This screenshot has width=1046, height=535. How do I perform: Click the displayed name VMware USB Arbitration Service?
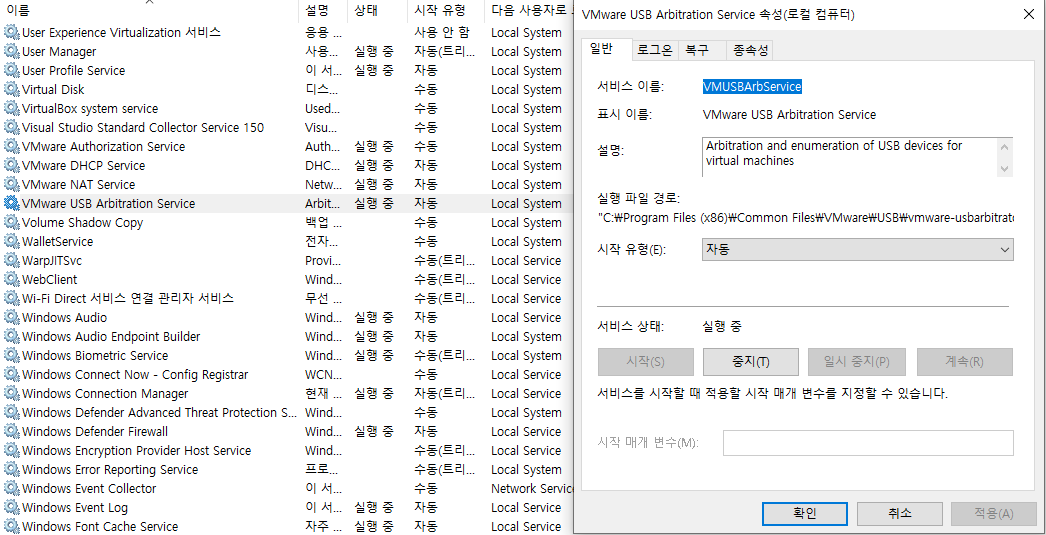pos(790,115)
